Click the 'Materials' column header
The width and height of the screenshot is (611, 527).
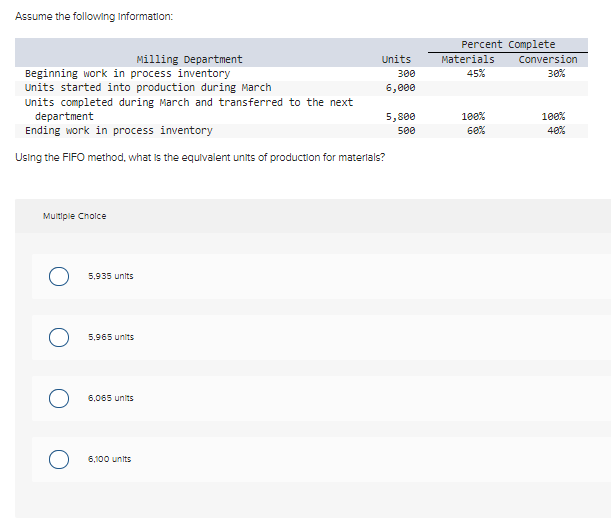pyautogui.click(x=468, y=59)
